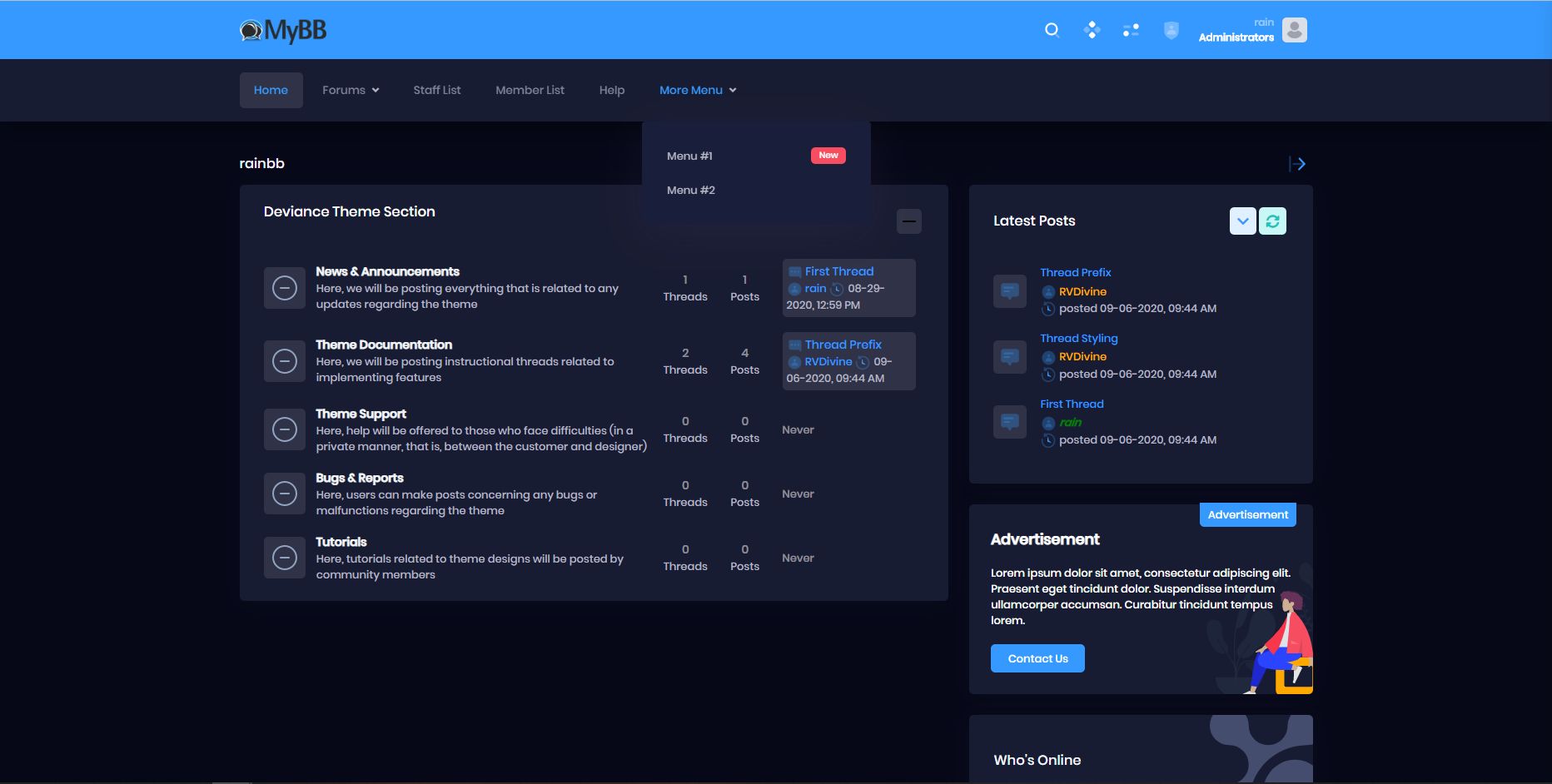Collapse the Deviance Theme Section category
This screenshot has width=1552, height=784.
908,221
